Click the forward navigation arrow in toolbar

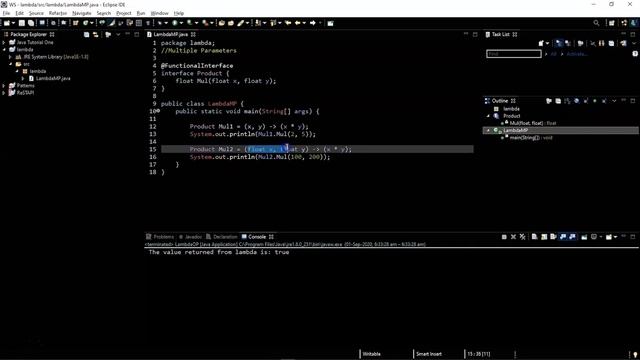[x=313, y=23]
